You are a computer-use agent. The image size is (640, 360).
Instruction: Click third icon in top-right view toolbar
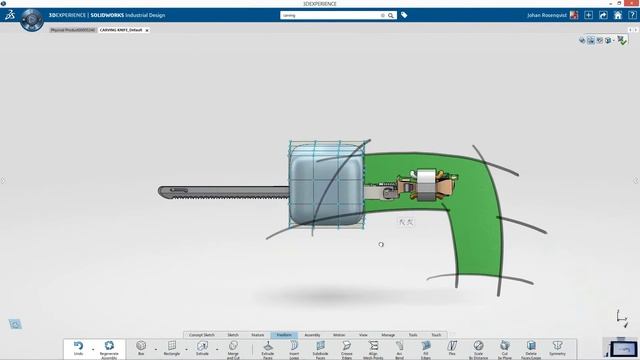pyautogui.click(x=600, y=40)
